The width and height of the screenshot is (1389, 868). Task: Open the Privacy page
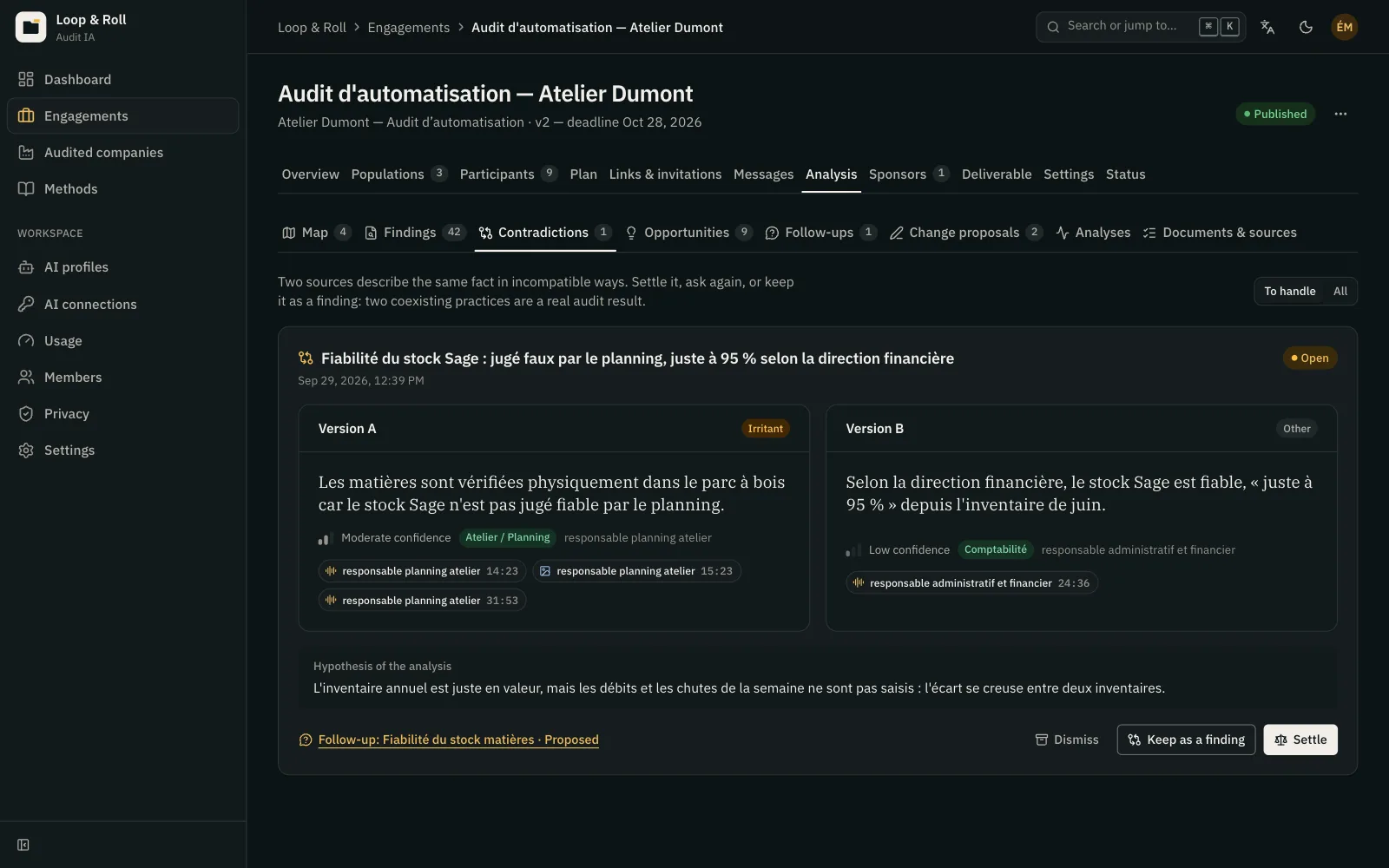click(122, 413)
